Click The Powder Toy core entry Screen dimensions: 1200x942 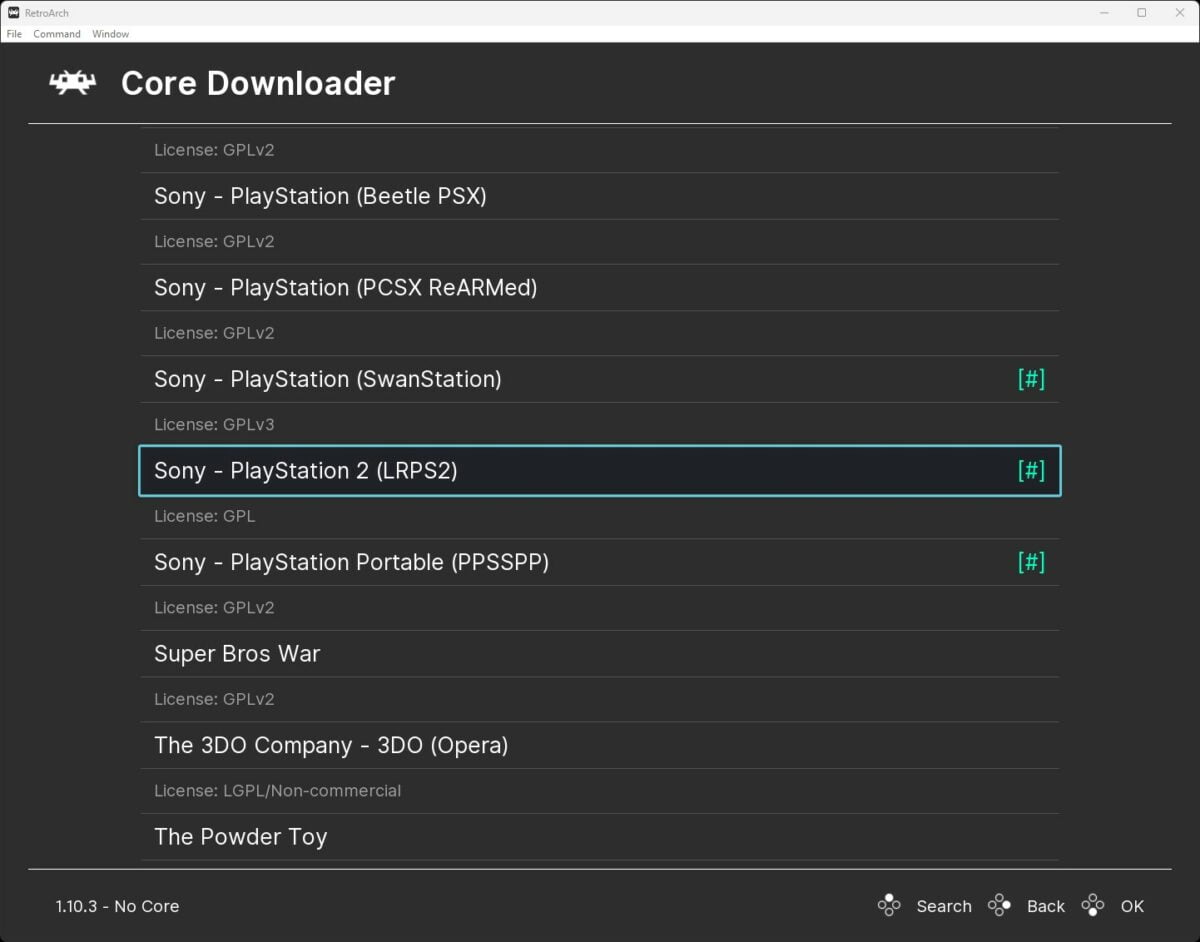[x=240, y=837]
